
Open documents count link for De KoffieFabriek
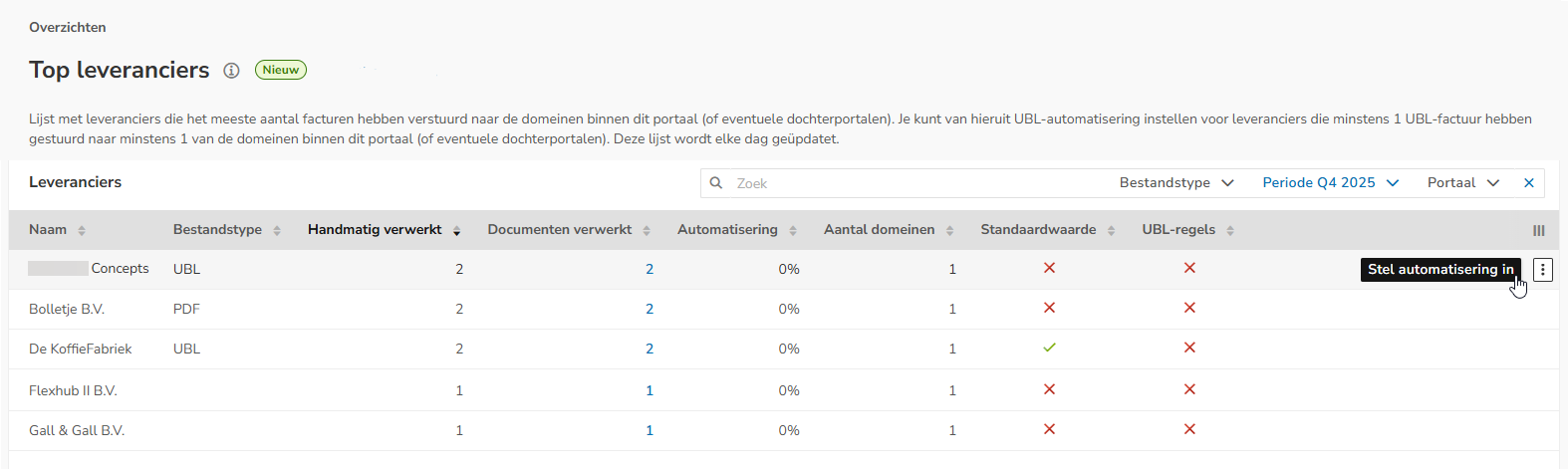[650, 350]
